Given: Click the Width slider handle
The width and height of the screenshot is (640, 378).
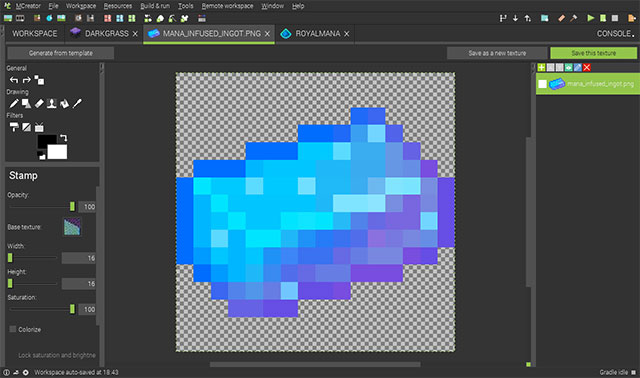Looking at the screenshot, I should (x=10, y=258).
